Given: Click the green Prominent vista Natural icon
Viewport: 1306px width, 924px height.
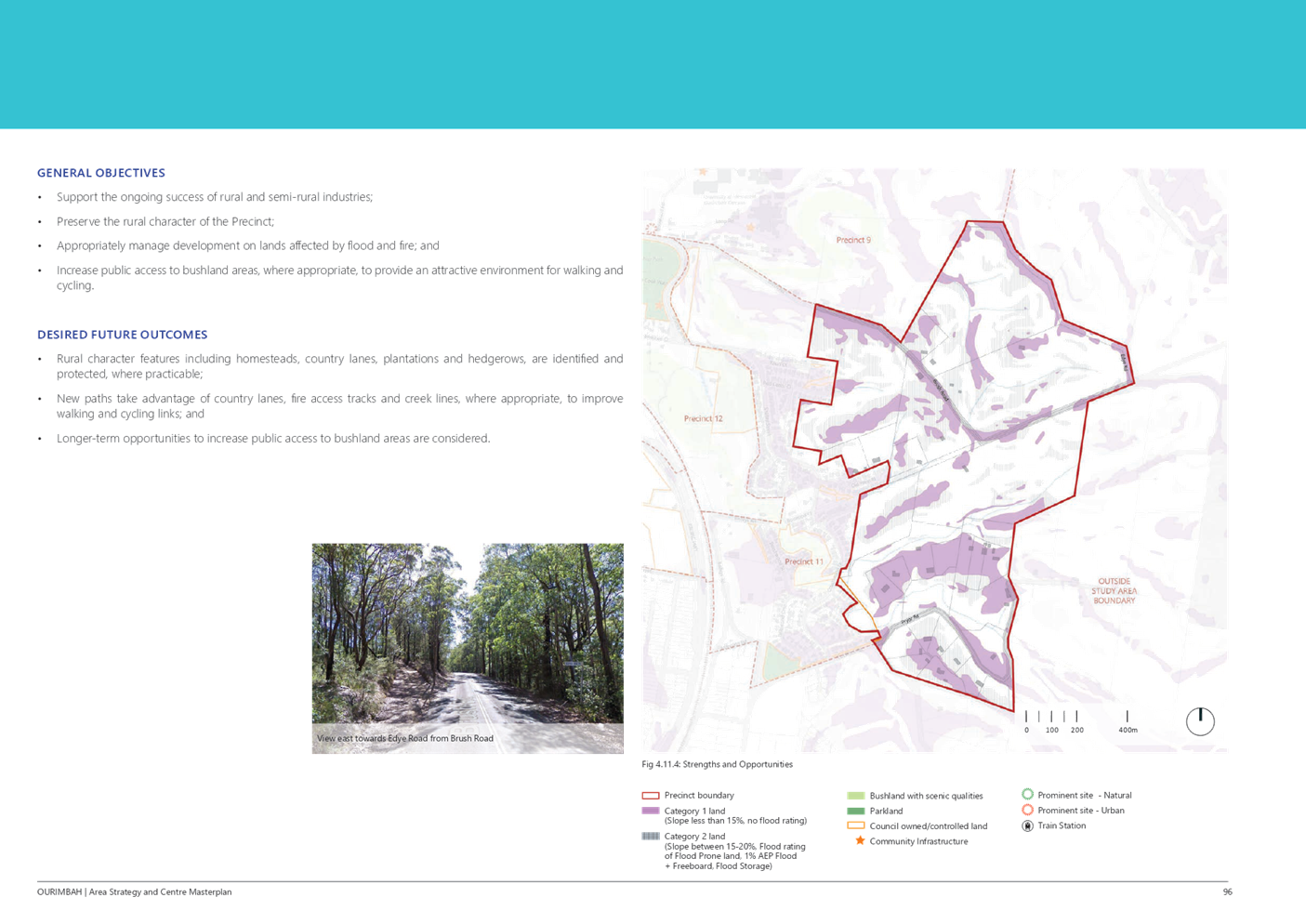Looking at the screenshot, I should 1028,794.
